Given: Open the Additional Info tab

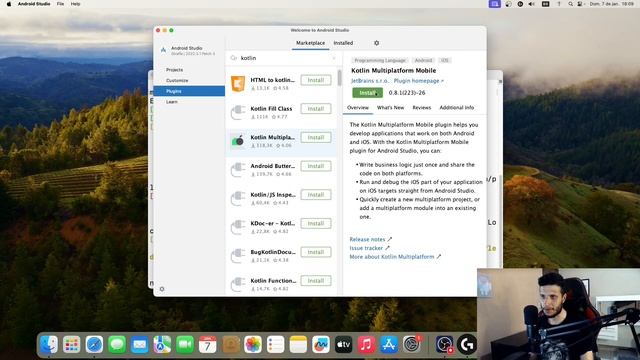Looking at the screenshot, I should click(457, 107).
